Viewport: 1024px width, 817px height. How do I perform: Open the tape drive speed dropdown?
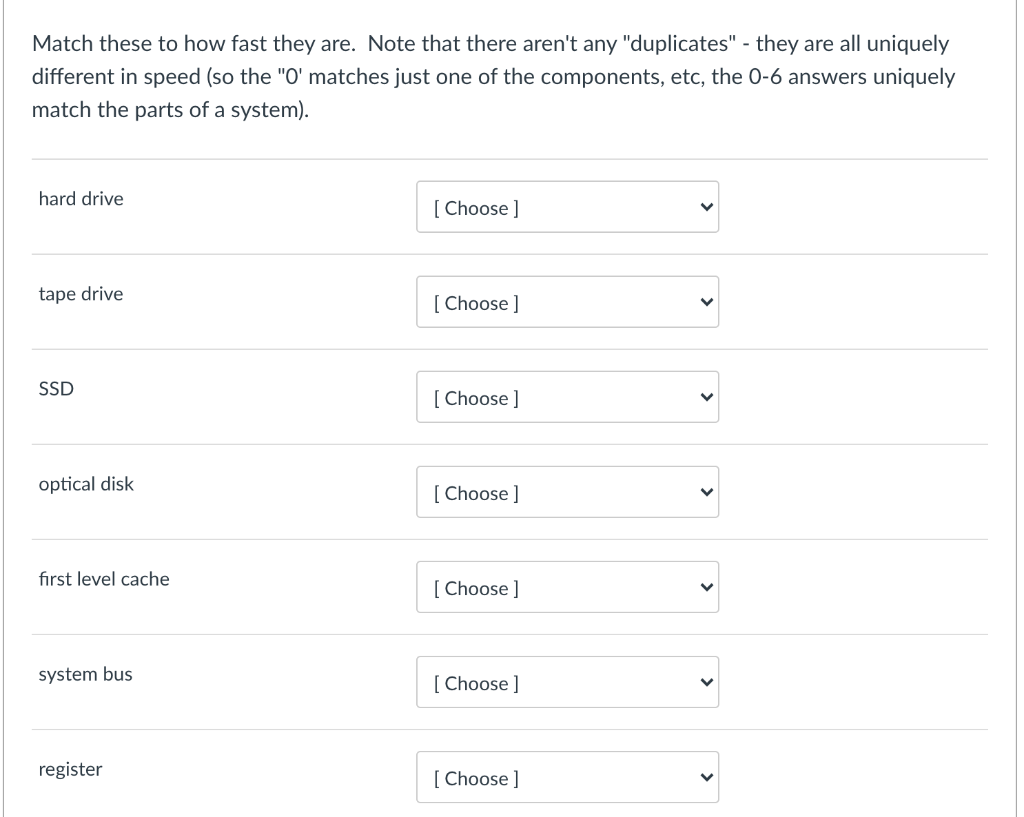click(x=567, y=303)
